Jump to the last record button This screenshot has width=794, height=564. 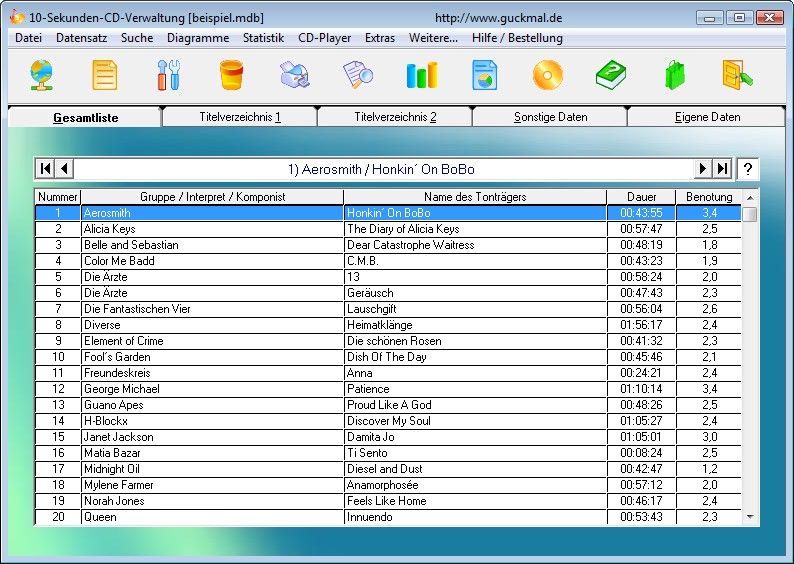(722, 169)
